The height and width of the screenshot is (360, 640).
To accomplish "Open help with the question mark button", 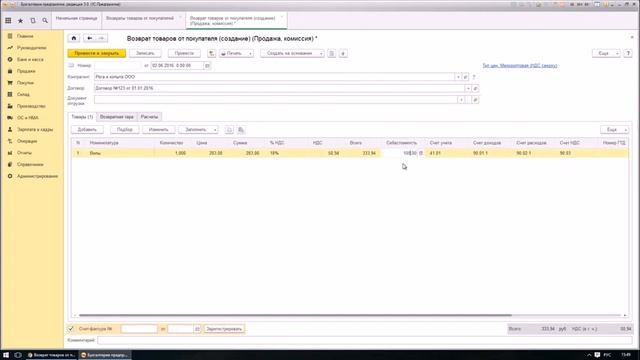I will pos(628,53).
